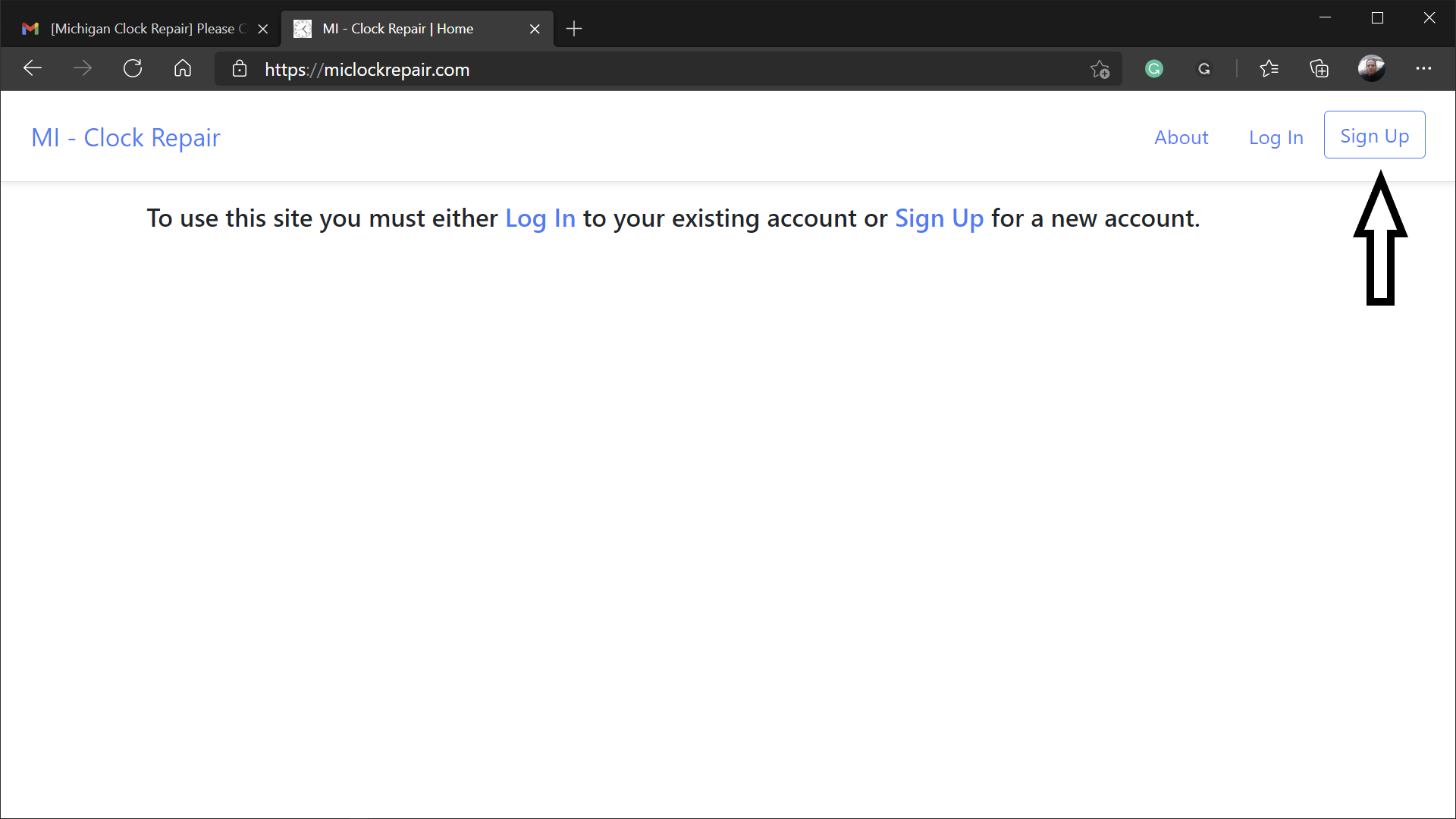Click the MI - Clock Repair tab

coord(415,28)
